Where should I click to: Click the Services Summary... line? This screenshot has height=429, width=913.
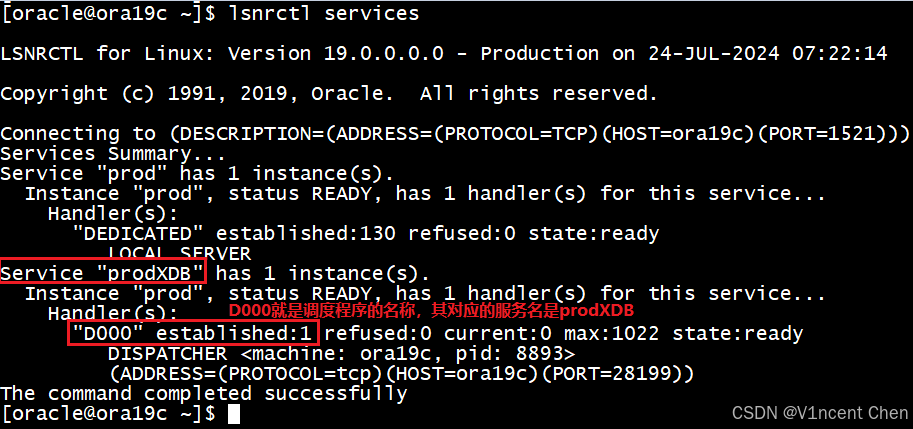[113, 154]
